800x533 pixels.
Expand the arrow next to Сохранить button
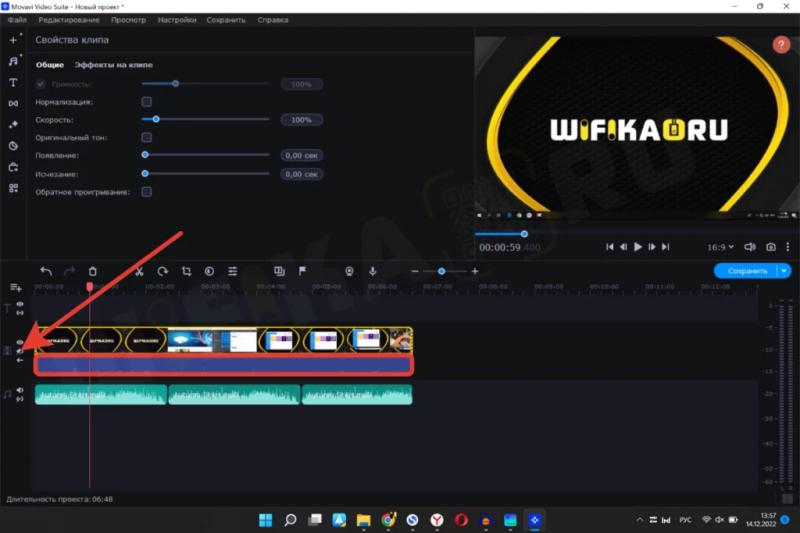click(x=784, y=271)
